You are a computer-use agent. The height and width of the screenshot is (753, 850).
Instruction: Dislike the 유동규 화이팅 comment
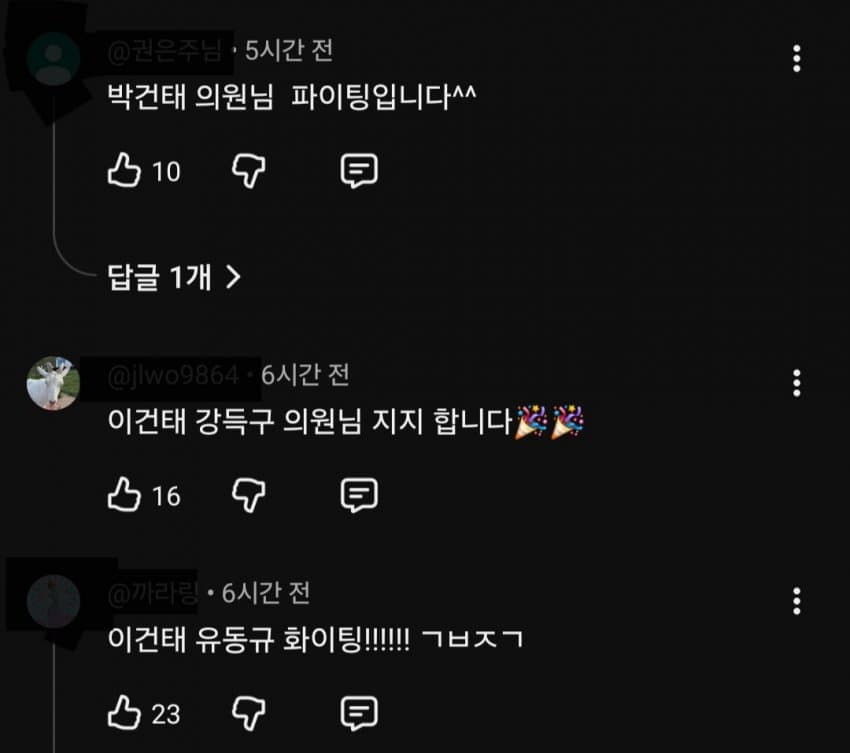pyautogui.click(x=249, y=713)
